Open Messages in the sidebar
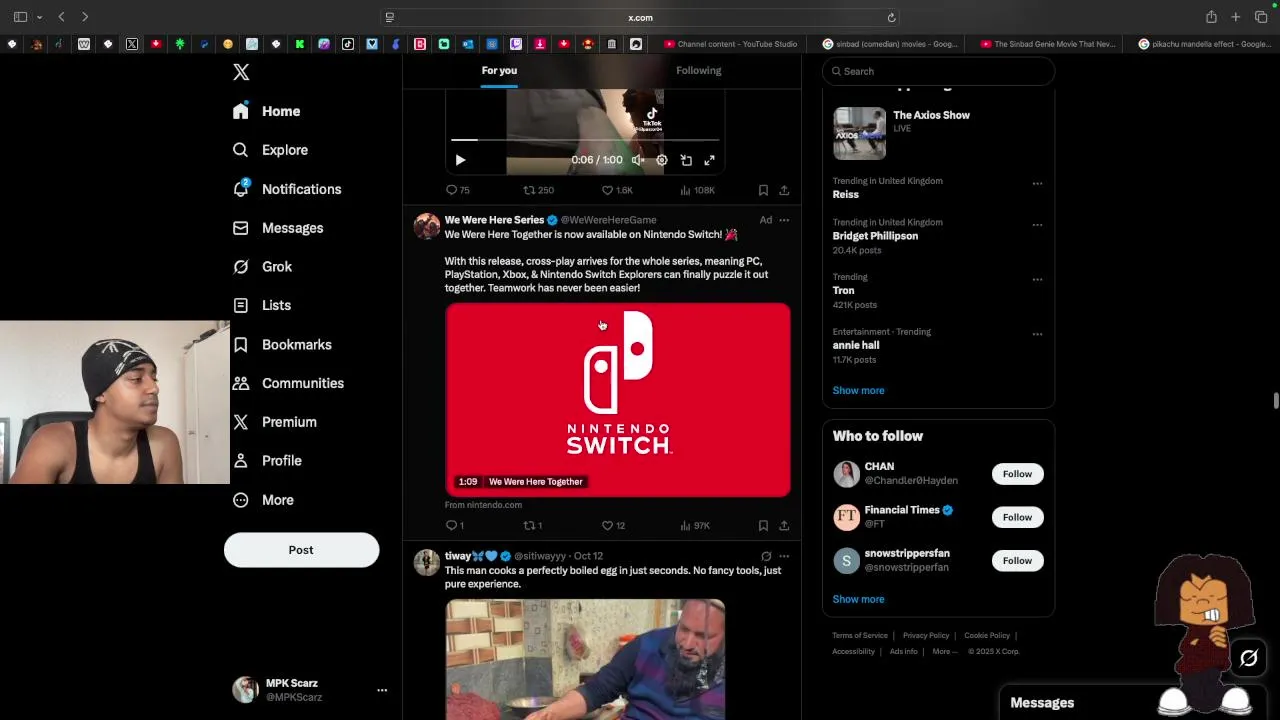This screenshot has height=720, width=1280. tap(277, 228)
